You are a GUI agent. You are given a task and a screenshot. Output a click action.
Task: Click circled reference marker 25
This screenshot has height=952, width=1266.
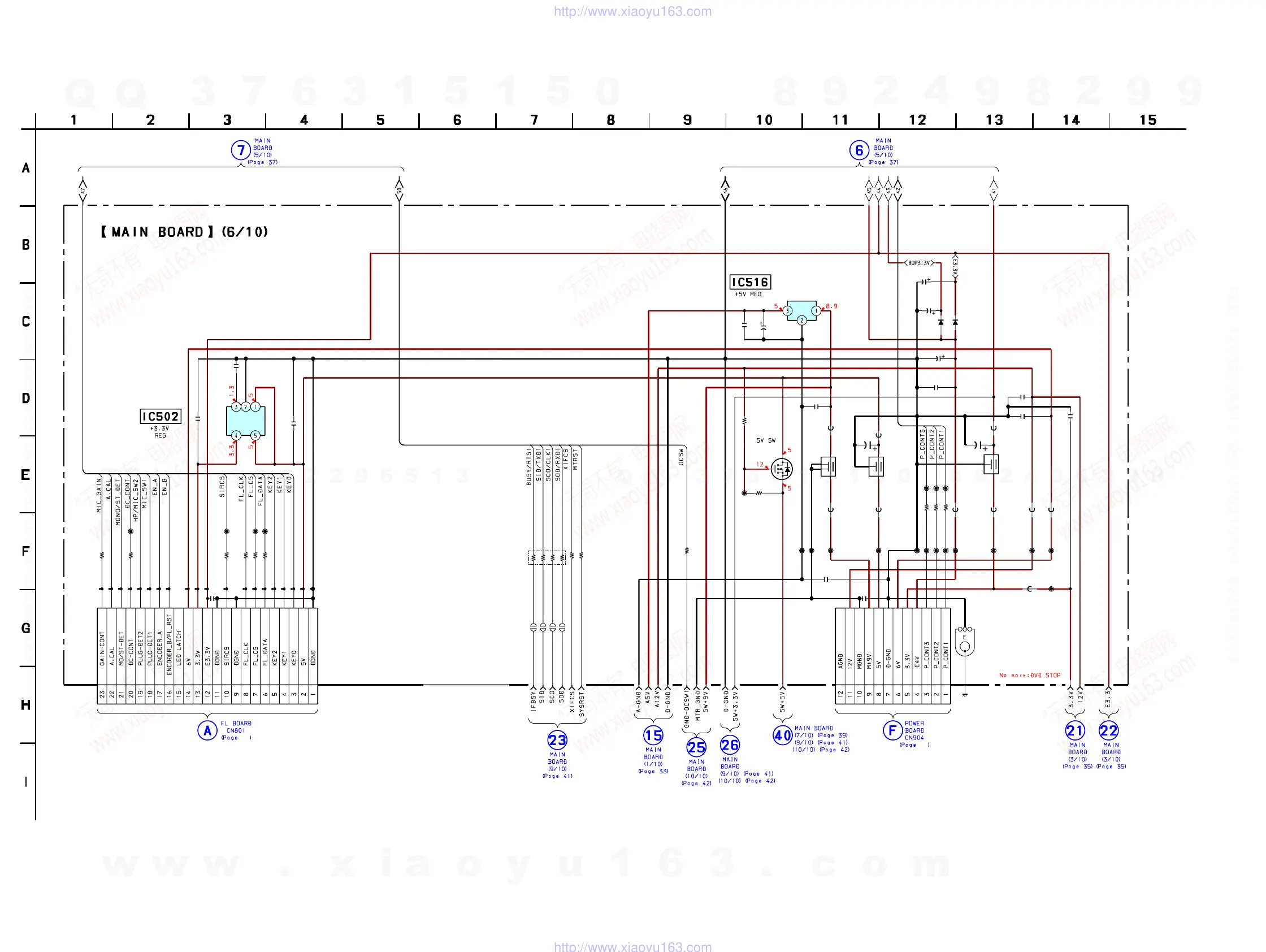pos(696,747)
